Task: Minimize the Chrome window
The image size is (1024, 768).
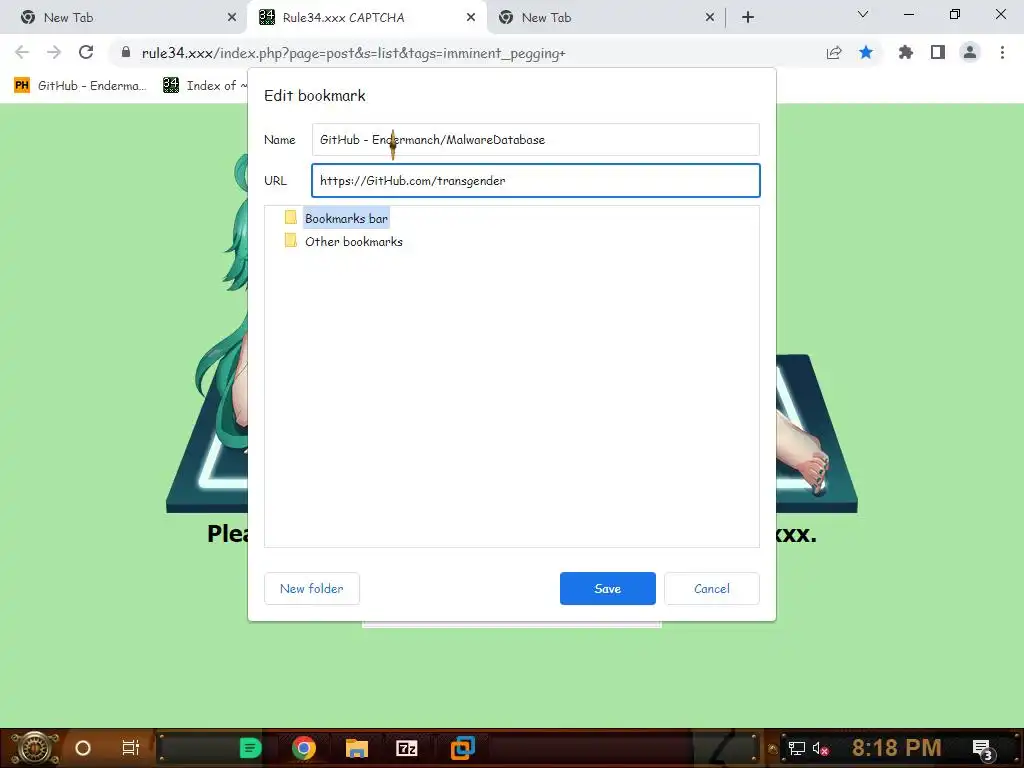Action: 909,14
